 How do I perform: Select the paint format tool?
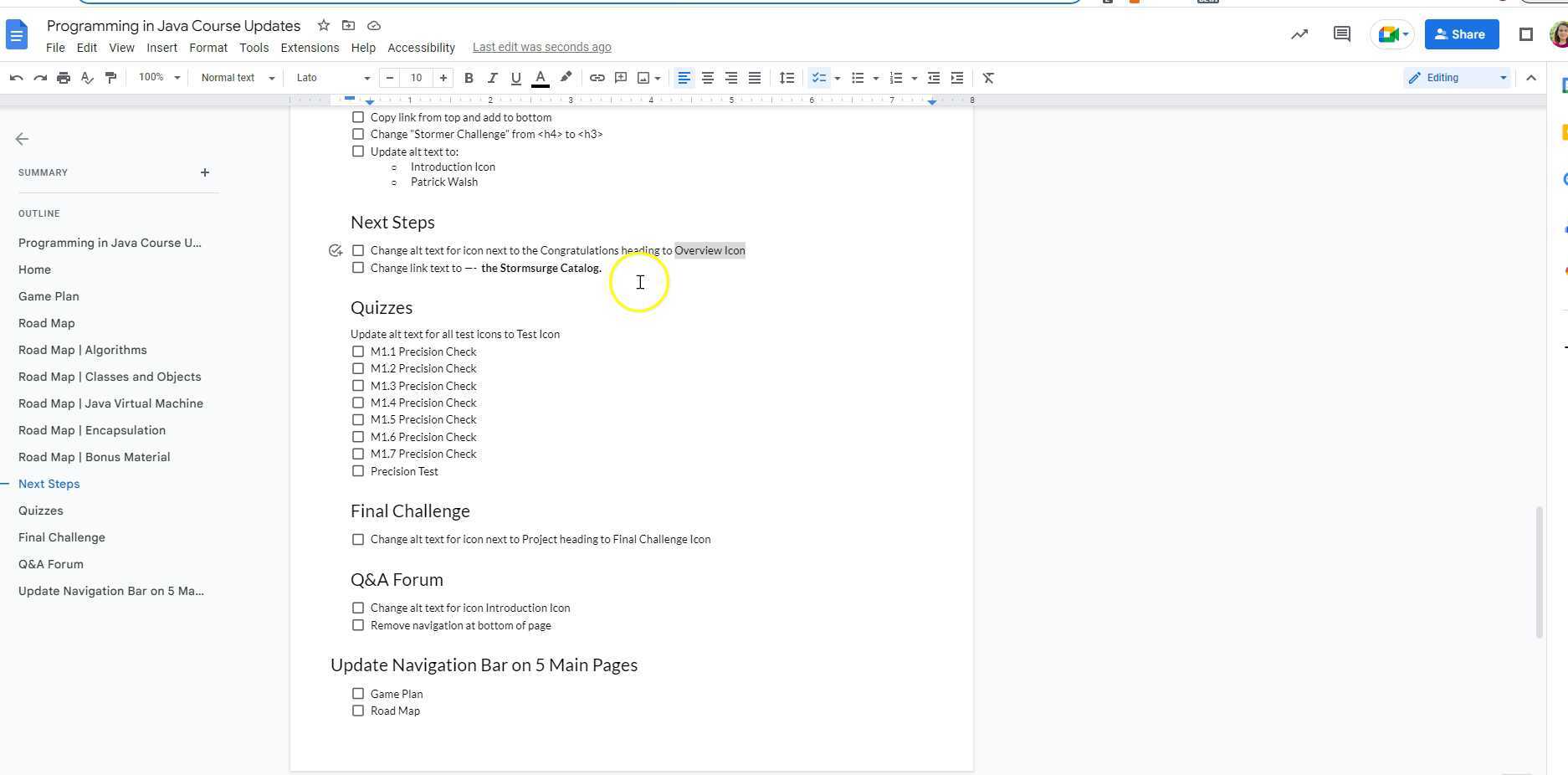[110, 77]
